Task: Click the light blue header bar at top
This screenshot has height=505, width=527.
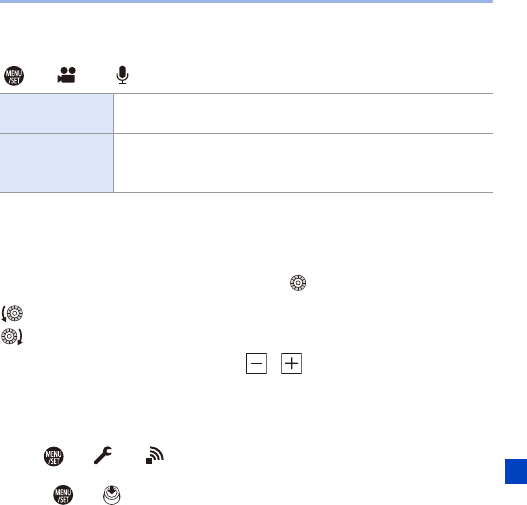Action: [246, 1]
